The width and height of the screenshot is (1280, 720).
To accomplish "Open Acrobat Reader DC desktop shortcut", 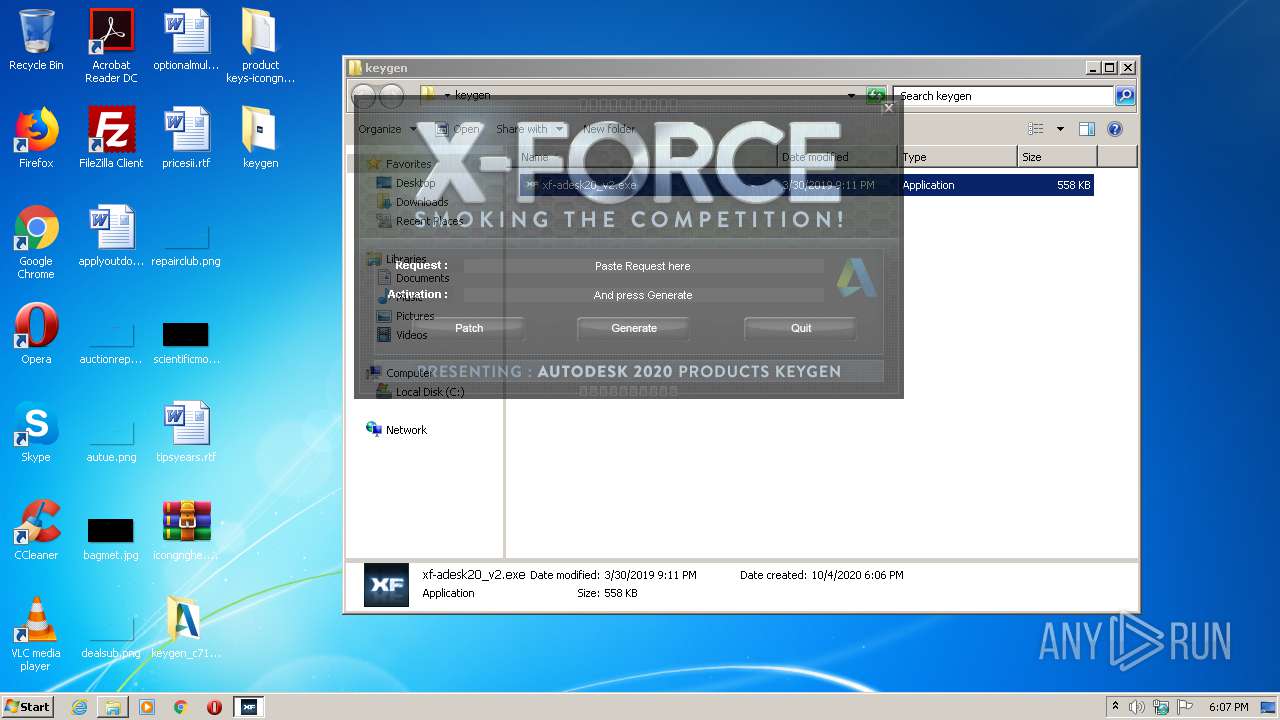I will click(x=111, y=45).
